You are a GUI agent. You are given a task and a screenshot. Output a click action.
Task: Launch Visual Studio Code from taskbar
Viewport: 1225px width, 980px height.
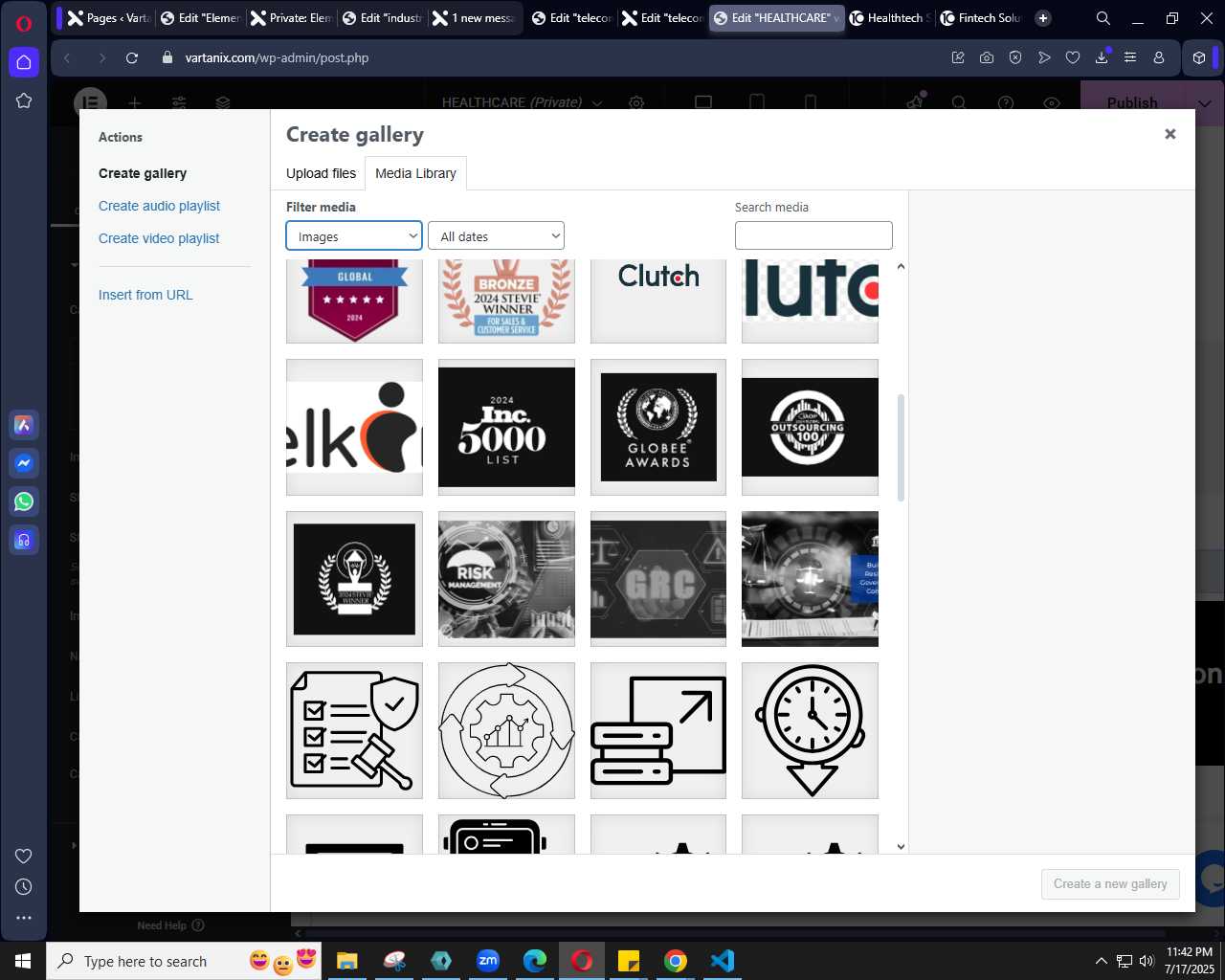click(x=723, y=961)
